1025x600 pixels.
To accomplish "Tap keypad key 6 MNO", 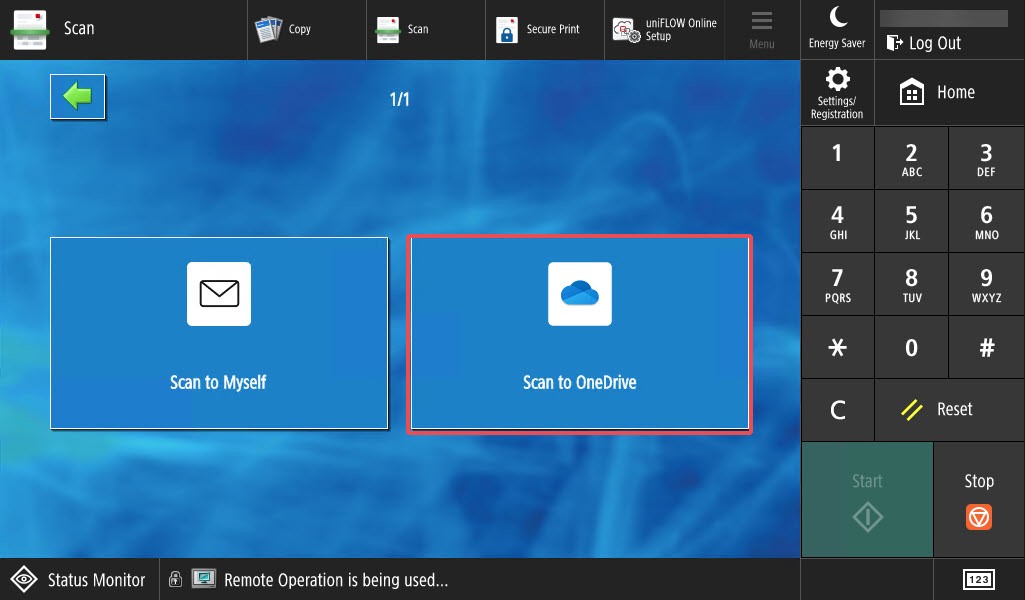I will pos(986,221).
